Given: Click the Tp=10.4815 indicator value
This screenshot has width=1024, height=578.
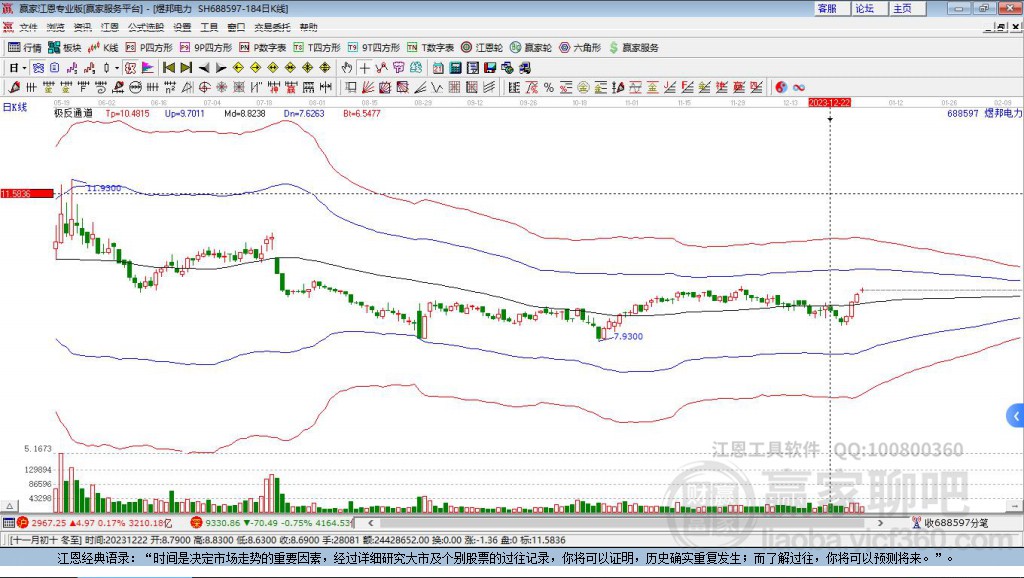Looking at the screenshot, I should click(x=127, y=113).
